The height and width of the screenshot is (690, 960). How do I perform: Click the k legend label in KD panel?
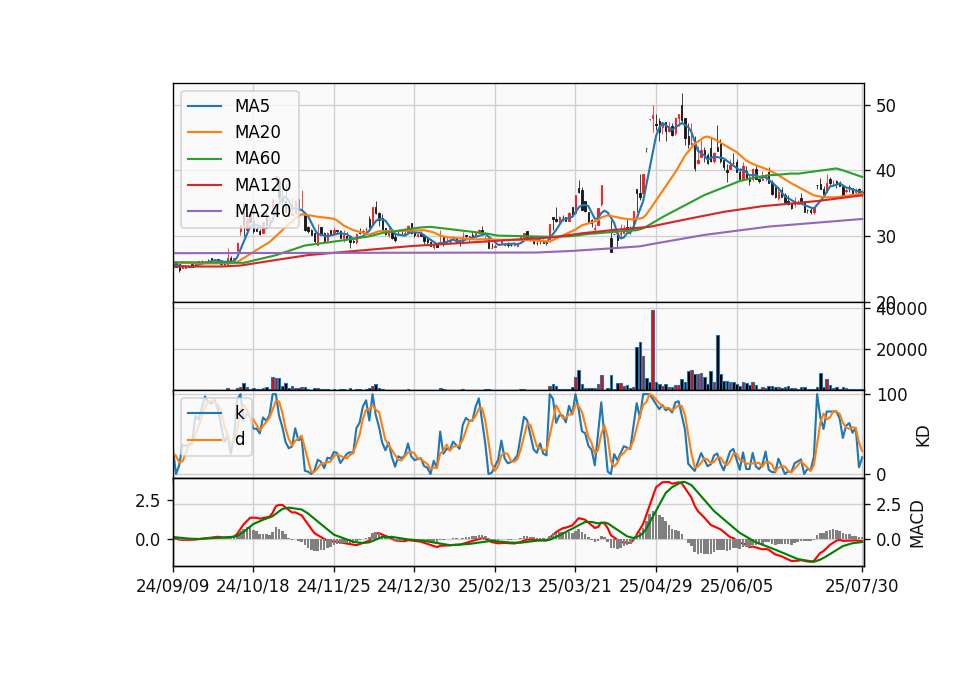point(240,413)
